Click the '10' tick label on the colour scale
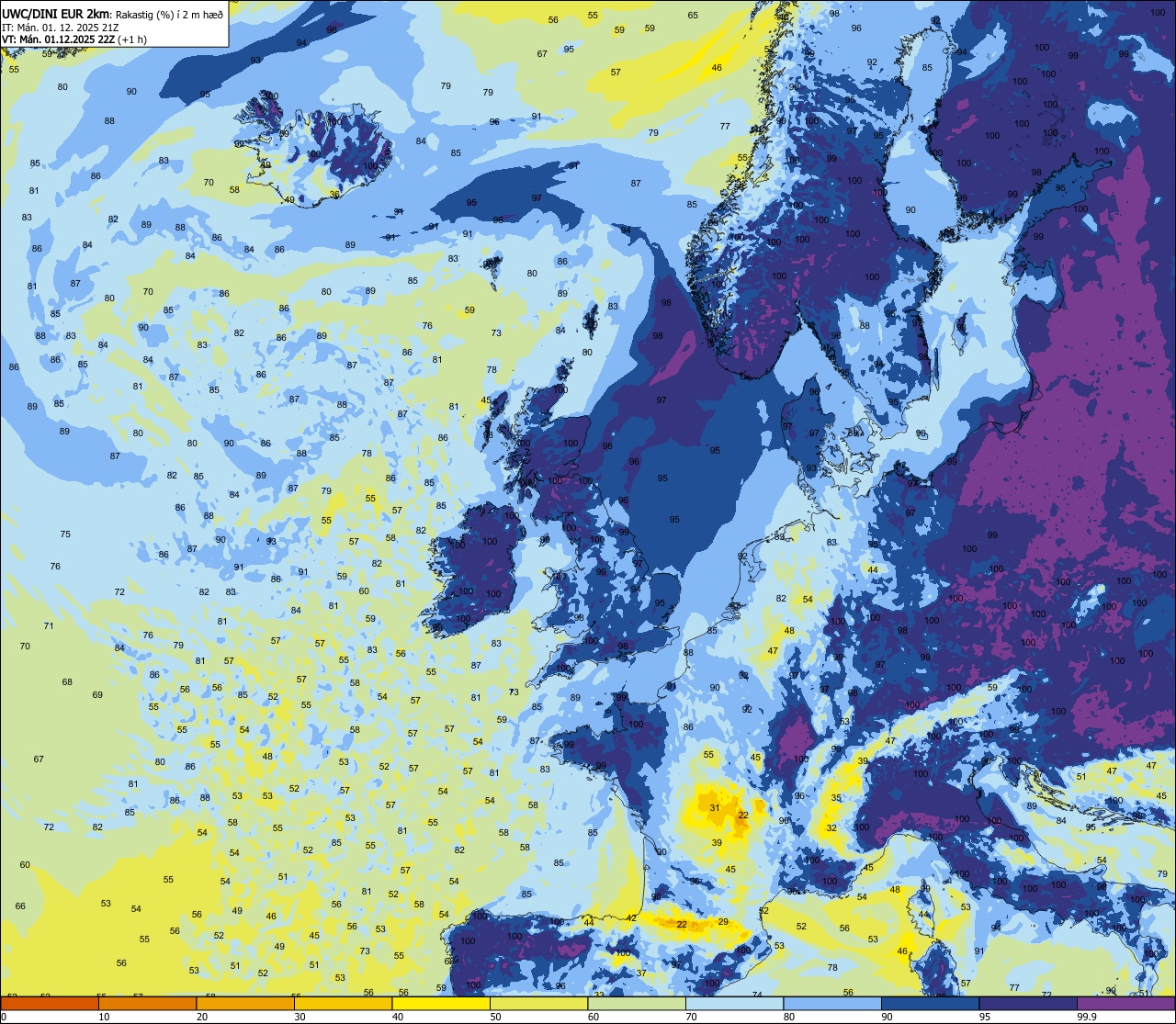 coord(104,1017)
